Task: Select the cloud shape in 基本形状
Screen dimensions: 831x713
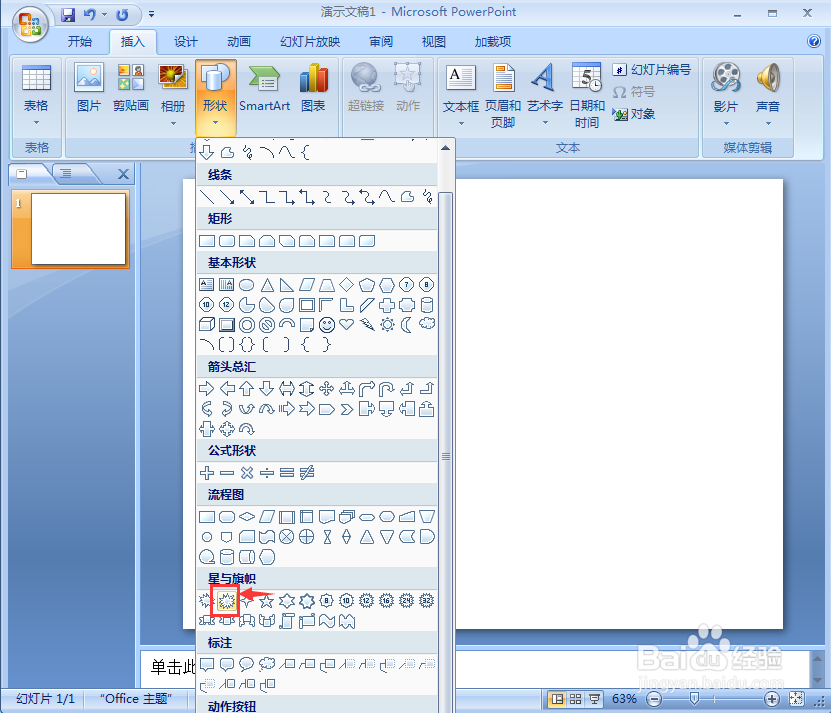Action: 427,324
